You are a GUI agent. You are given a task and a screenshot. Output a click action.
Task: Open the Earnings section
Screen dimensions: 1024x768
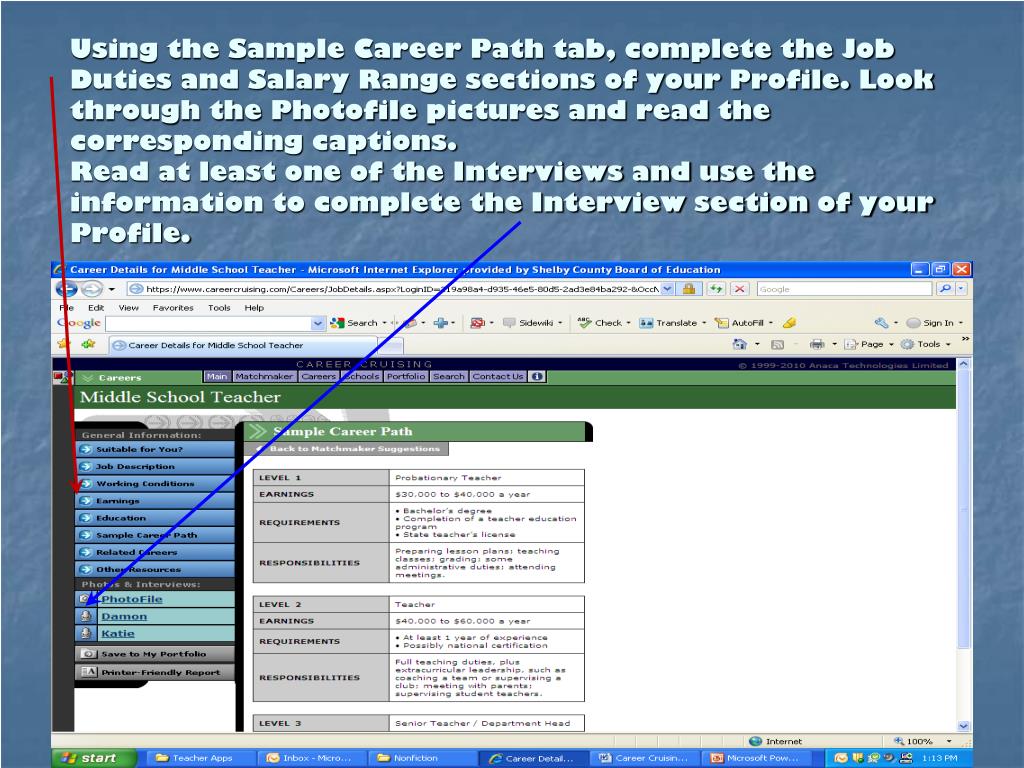tap(155, 501)
